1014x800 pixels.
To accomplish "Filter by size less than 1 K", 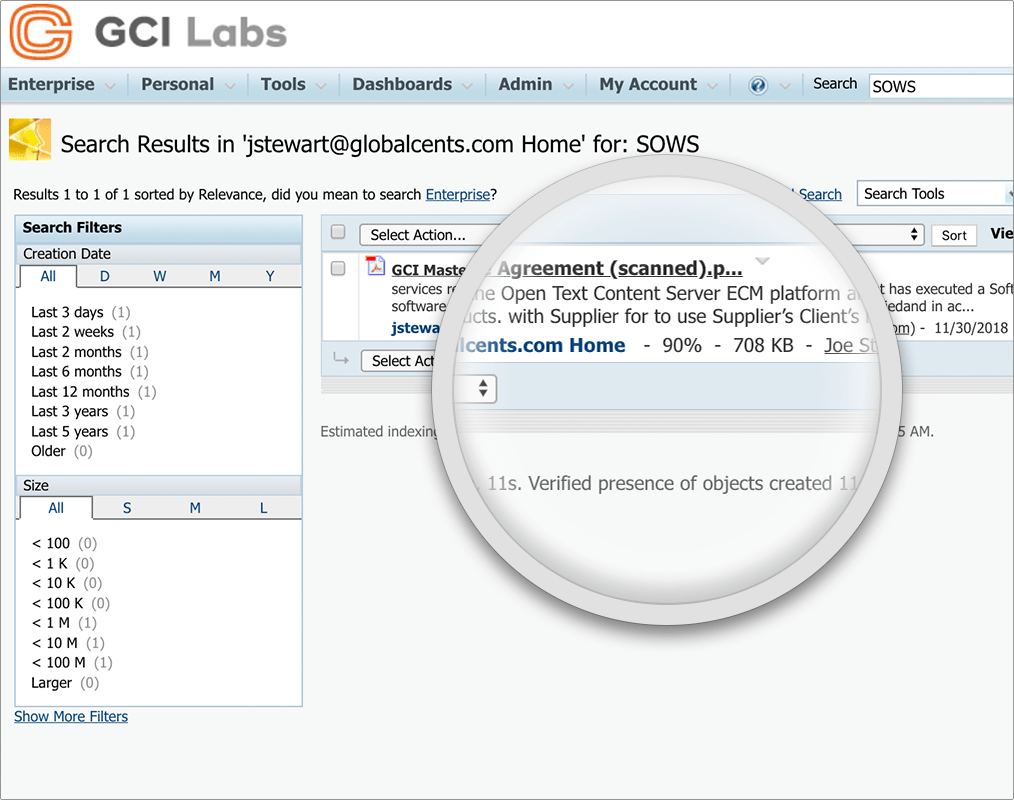I will 49,563.
